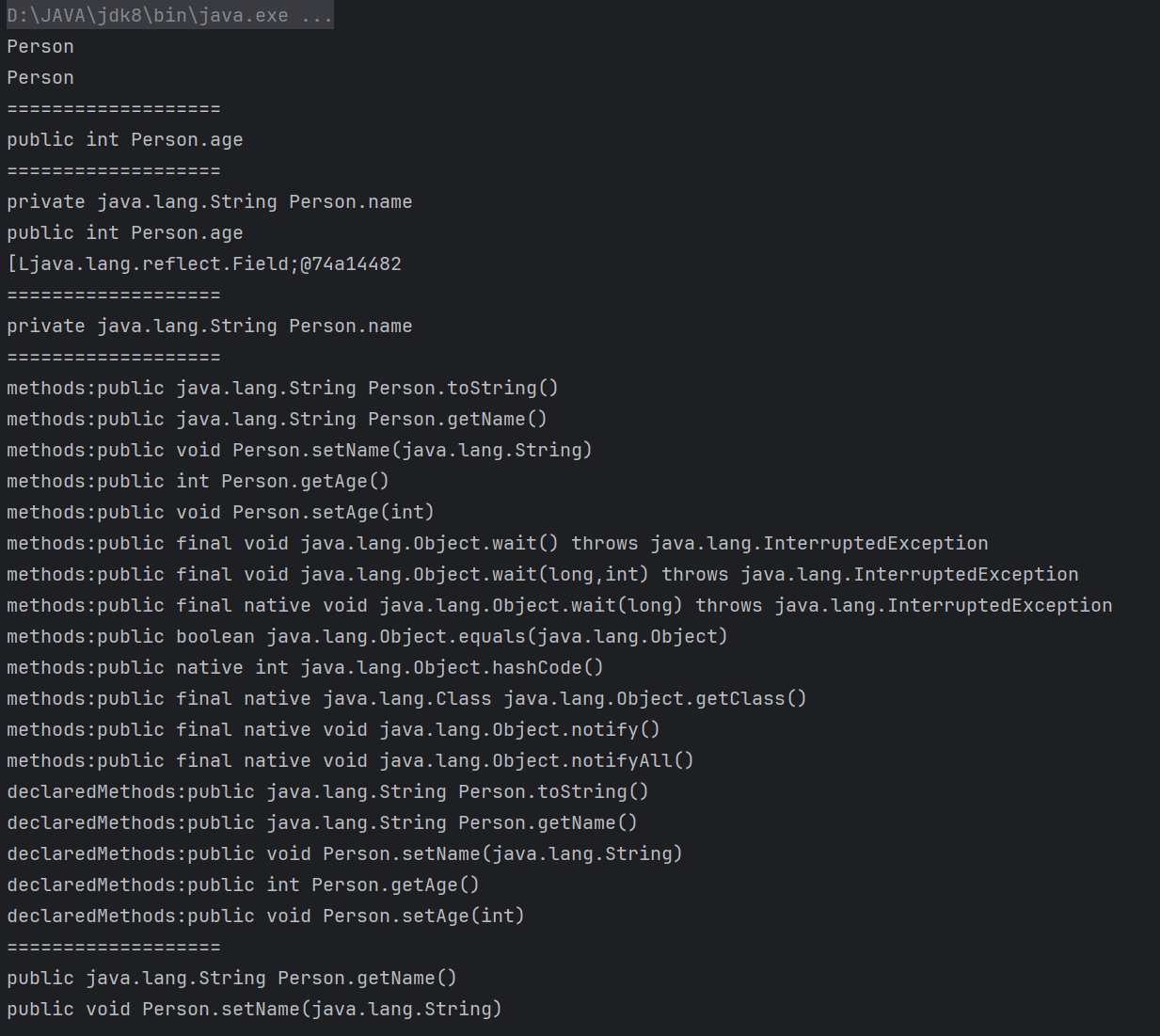Click the 'declaredMethods:public java.lang.String Person.getName()' line
The image size is (1160, 1036).
(322, 823)
